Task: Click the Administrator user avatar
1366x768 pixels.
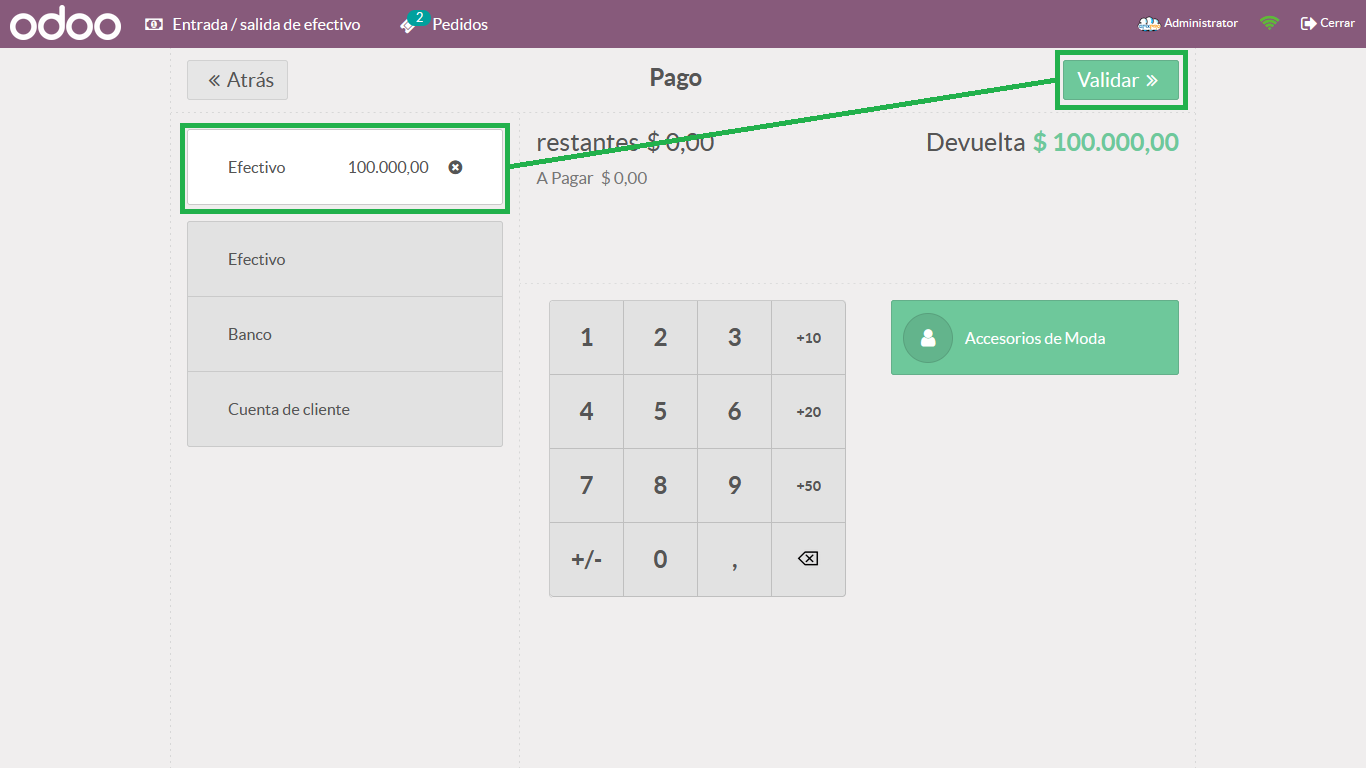Action: (x=1149, y=23)
